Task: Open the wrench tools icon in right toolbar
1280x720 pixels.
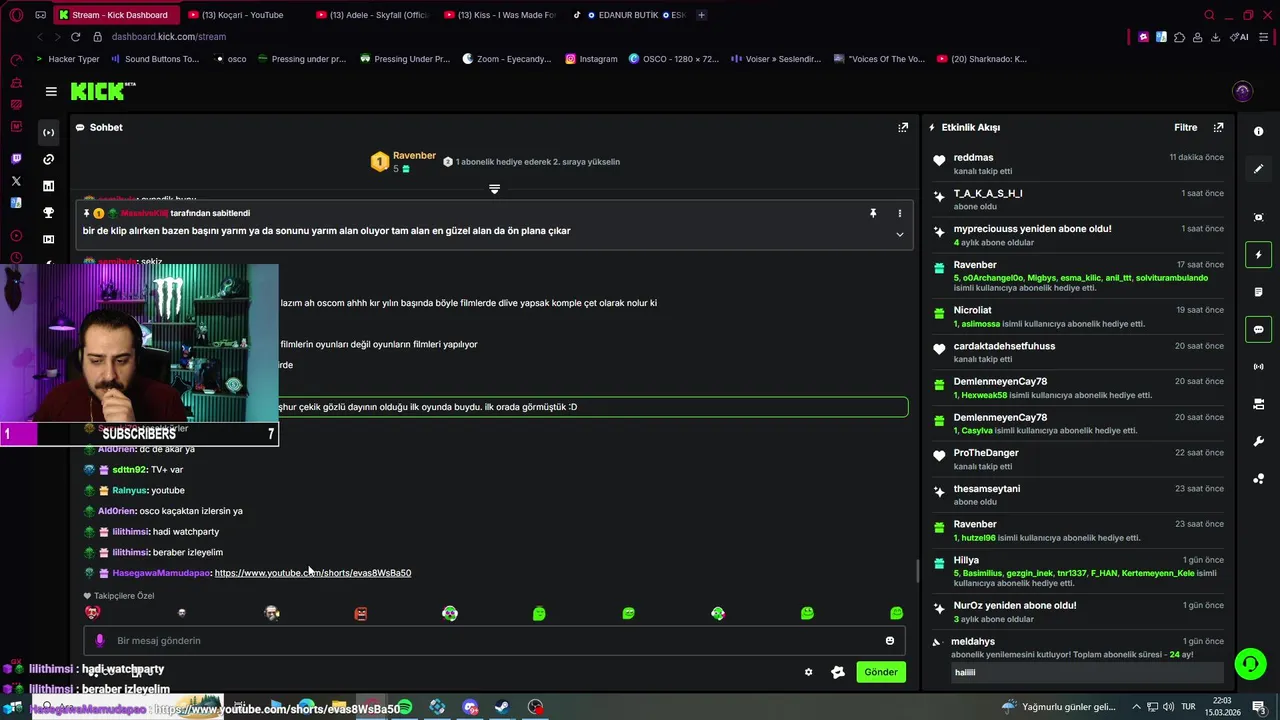Action: coord(1258,441)
